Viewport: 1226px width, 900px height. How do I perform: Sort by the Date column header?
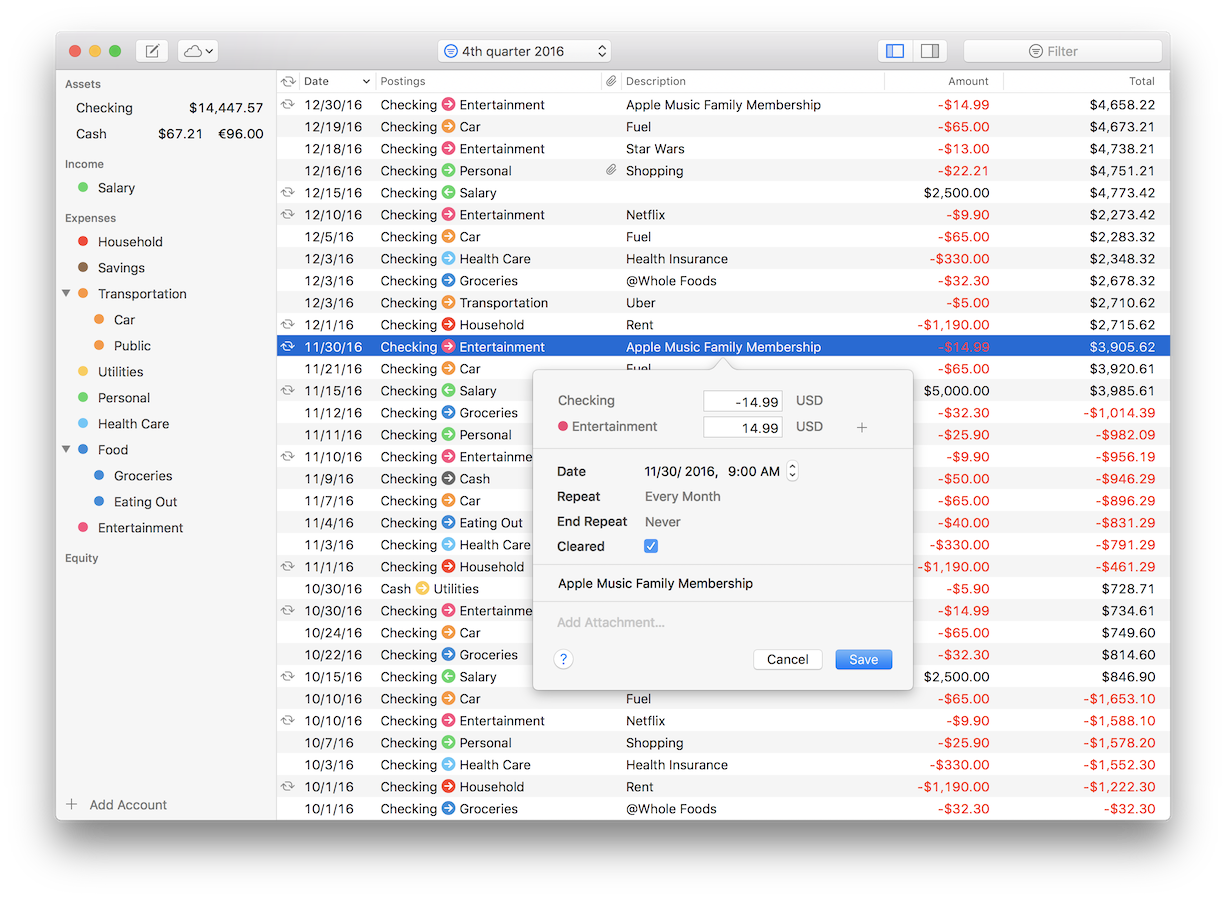[337, 81]
